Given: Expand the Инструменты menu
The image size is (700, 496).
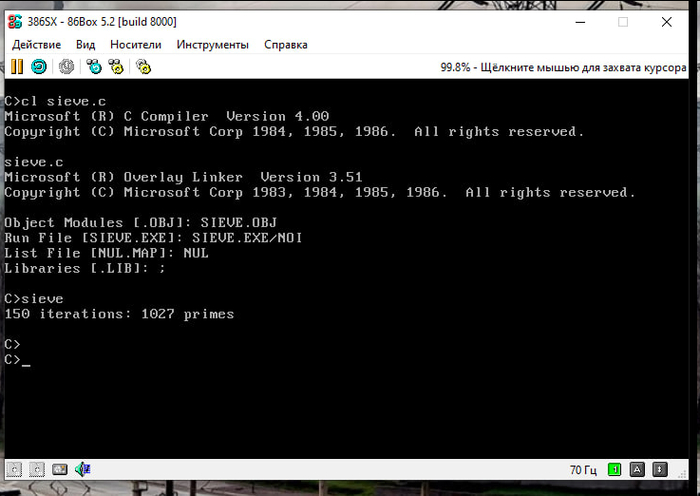Looking at the screenshot, I should pyautogui.click(x=212, y=45).
